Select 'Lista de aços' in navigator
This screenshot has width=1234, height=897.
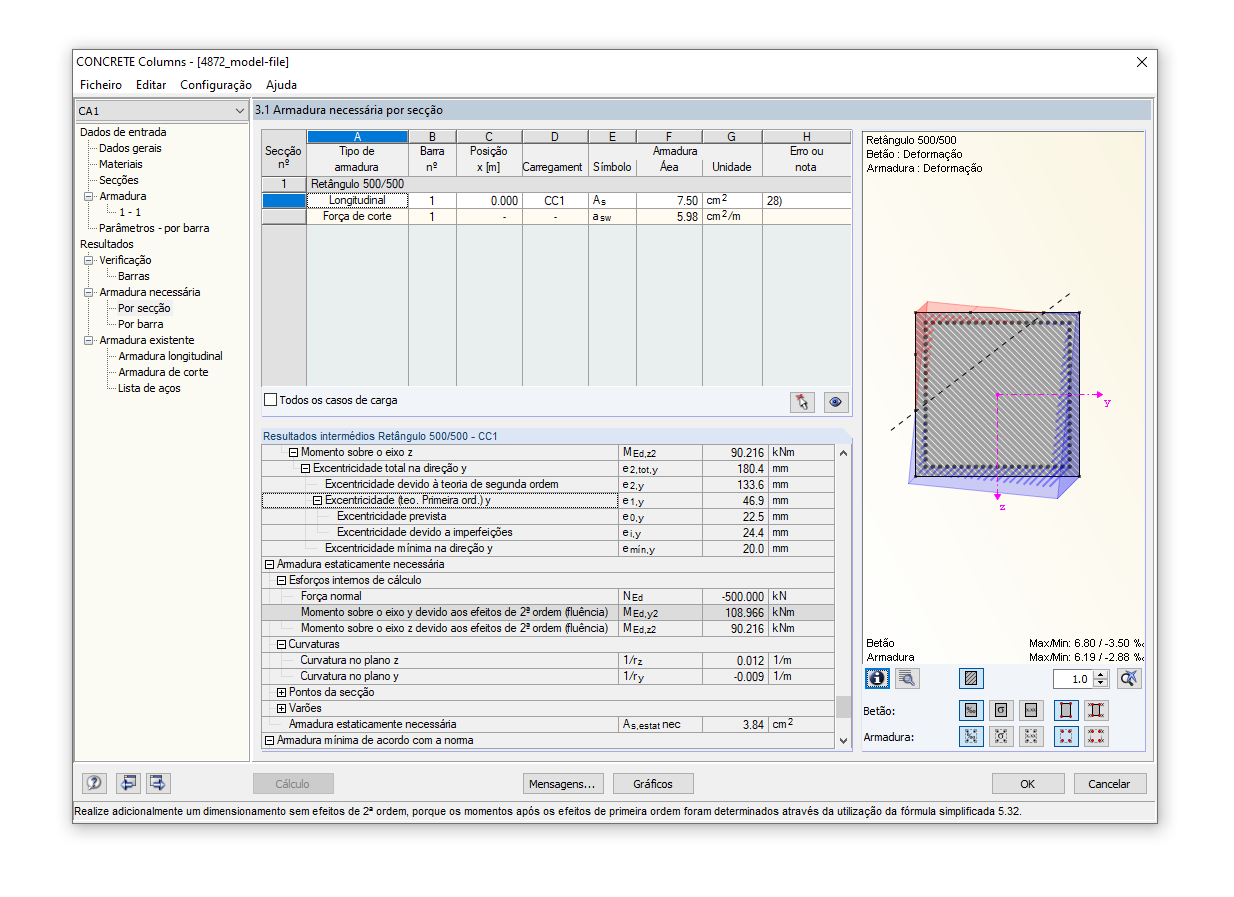point(150,388)
